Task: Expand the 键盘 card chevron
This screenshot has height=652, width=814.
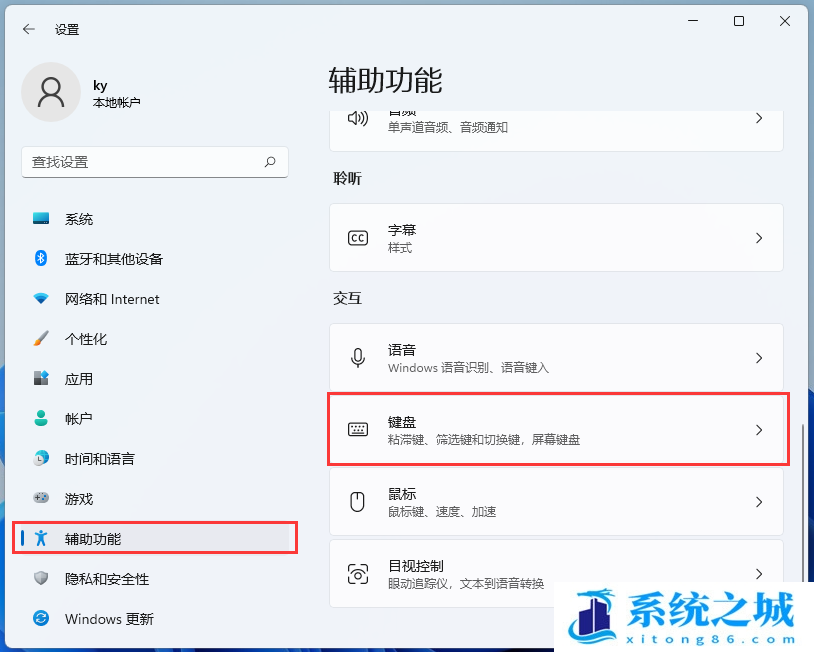Action: [759, 430]
